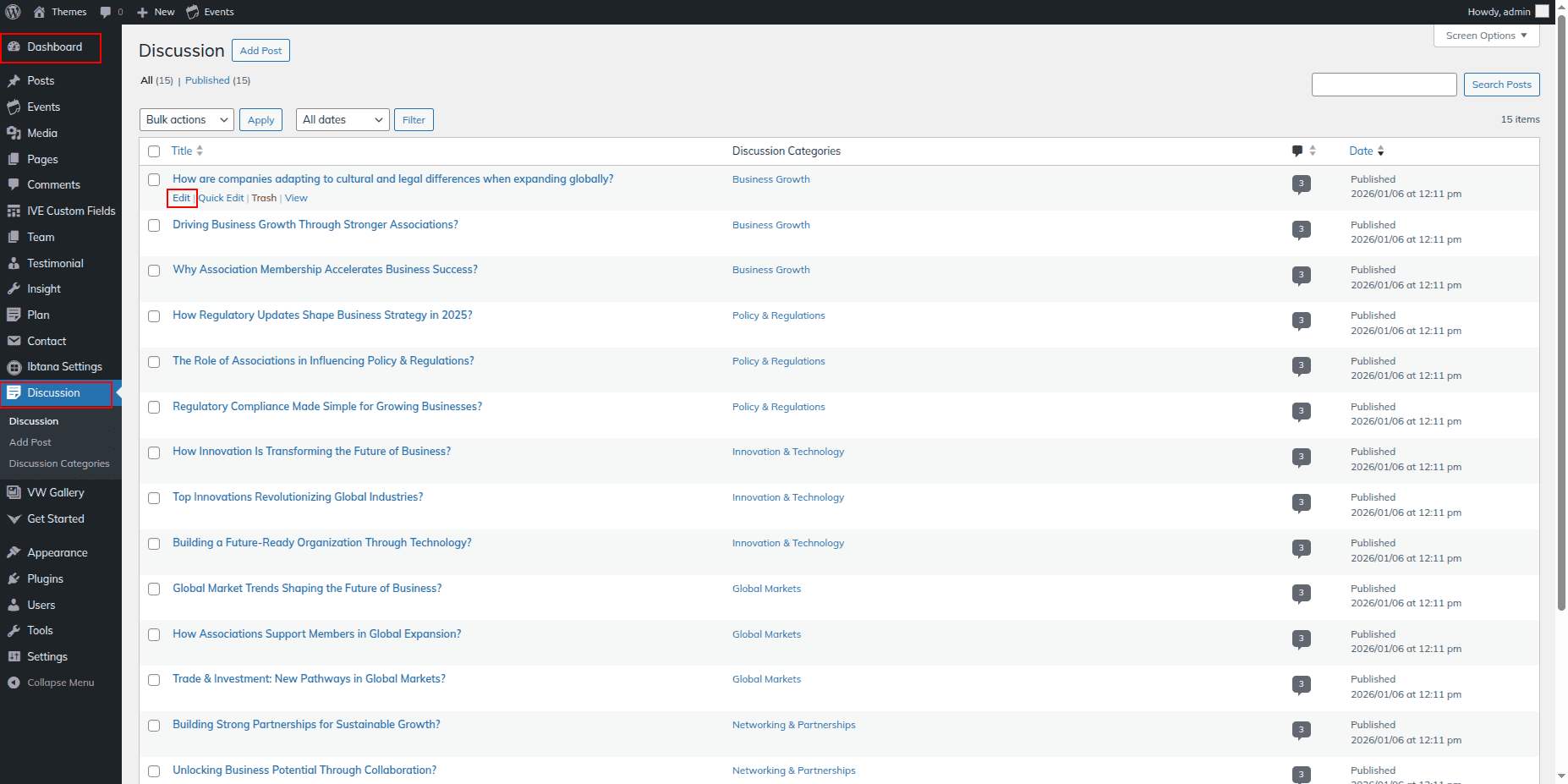
Task: Select checkbox for Global Market Trends post
Action: [x=154, y=589]
